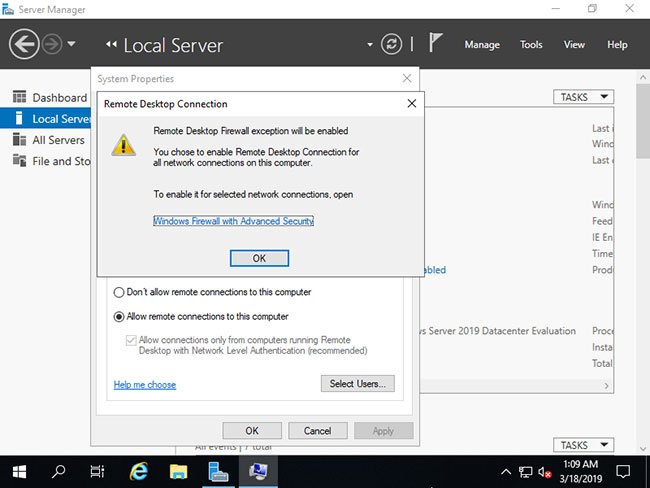Open the Help menu
The image size is (650, 488).
tap(617, 44)
